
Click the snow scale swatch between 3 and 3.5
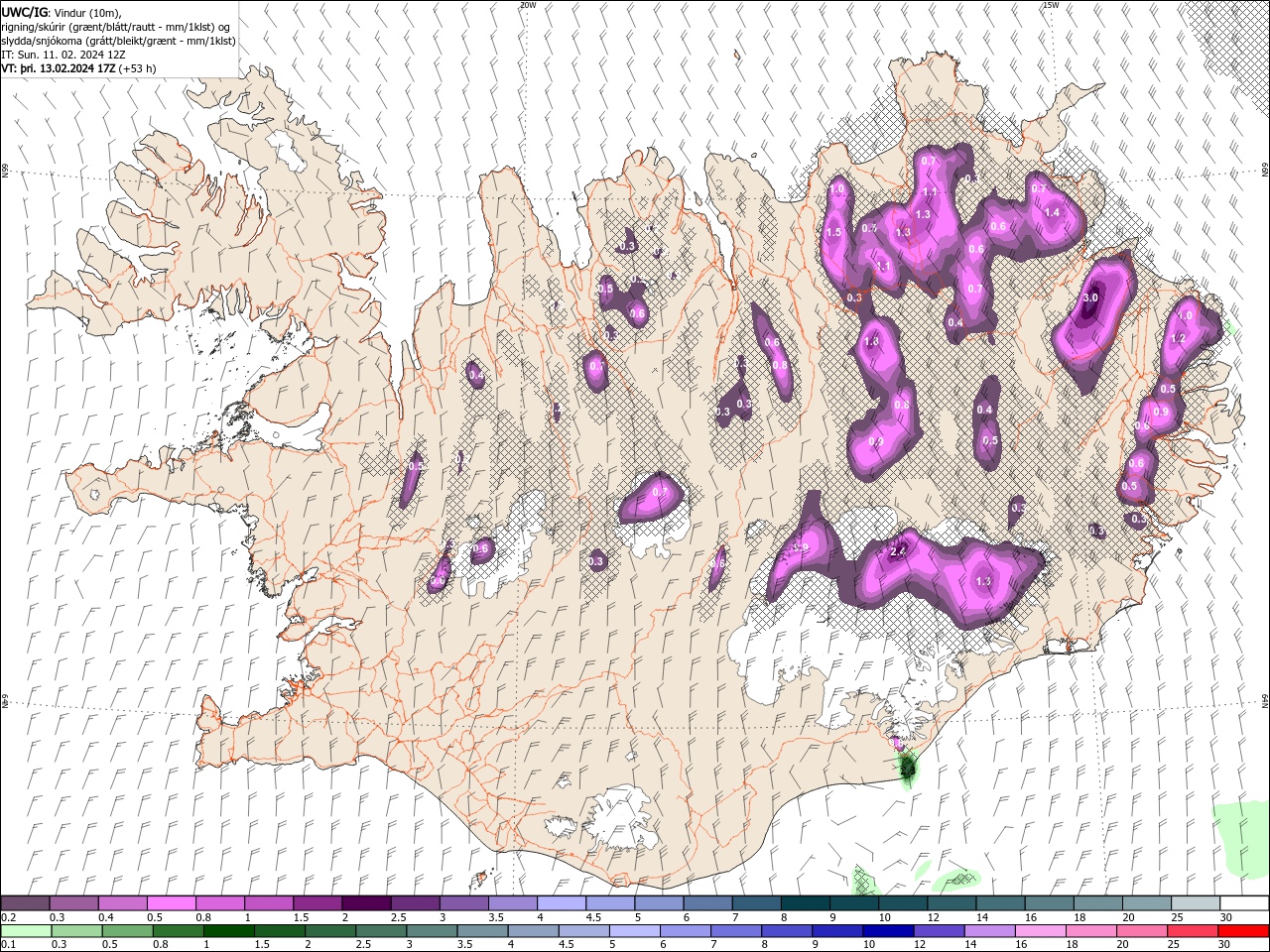(x=462, y=903)
